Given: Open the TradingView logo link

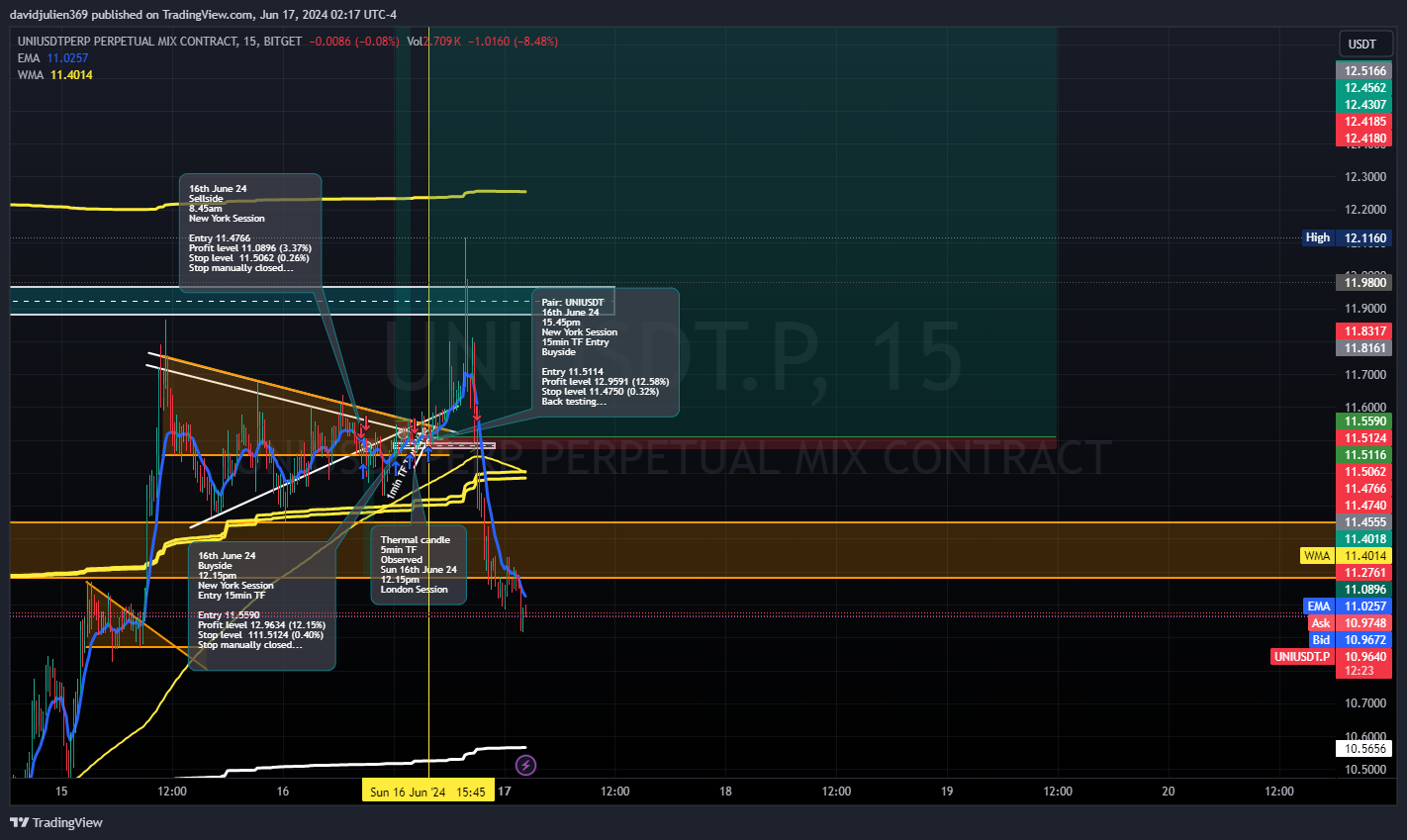Looking at the screenshot, I should [56, 822].
